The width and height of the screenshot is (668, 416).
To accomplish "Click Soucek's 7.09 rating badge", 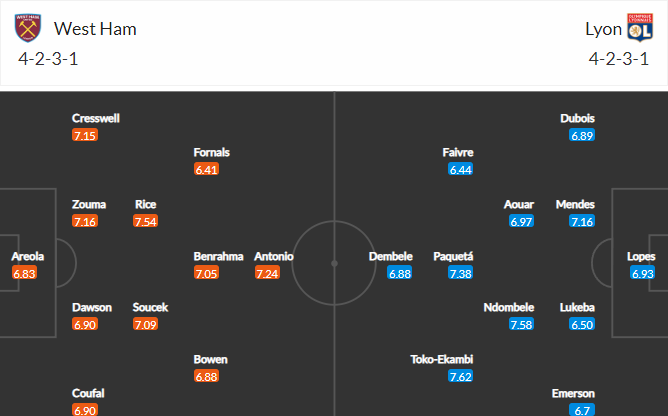I will pos(146,324).
